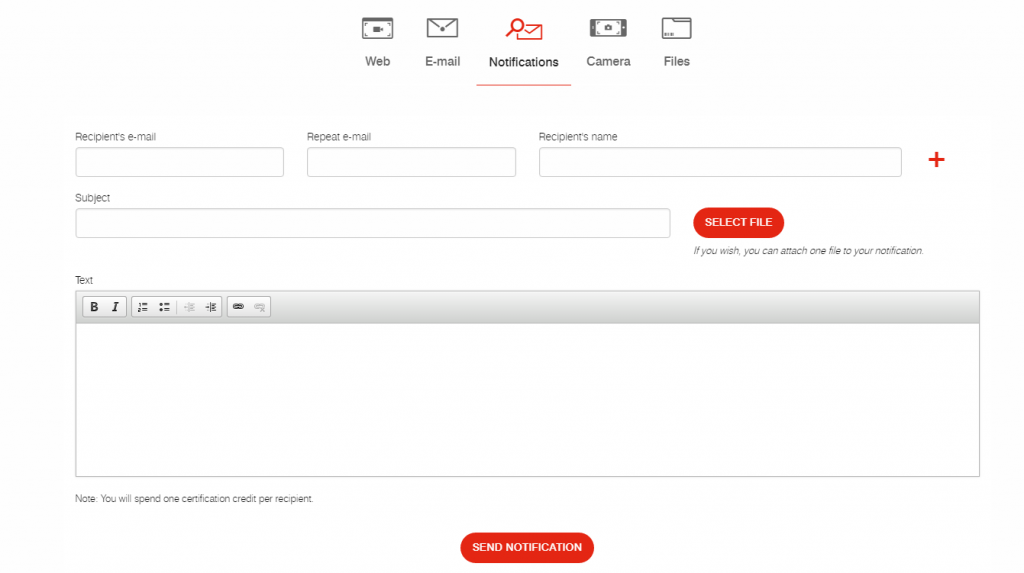Select the Notifications tab

pyautogui.click(x=523, y=43)
